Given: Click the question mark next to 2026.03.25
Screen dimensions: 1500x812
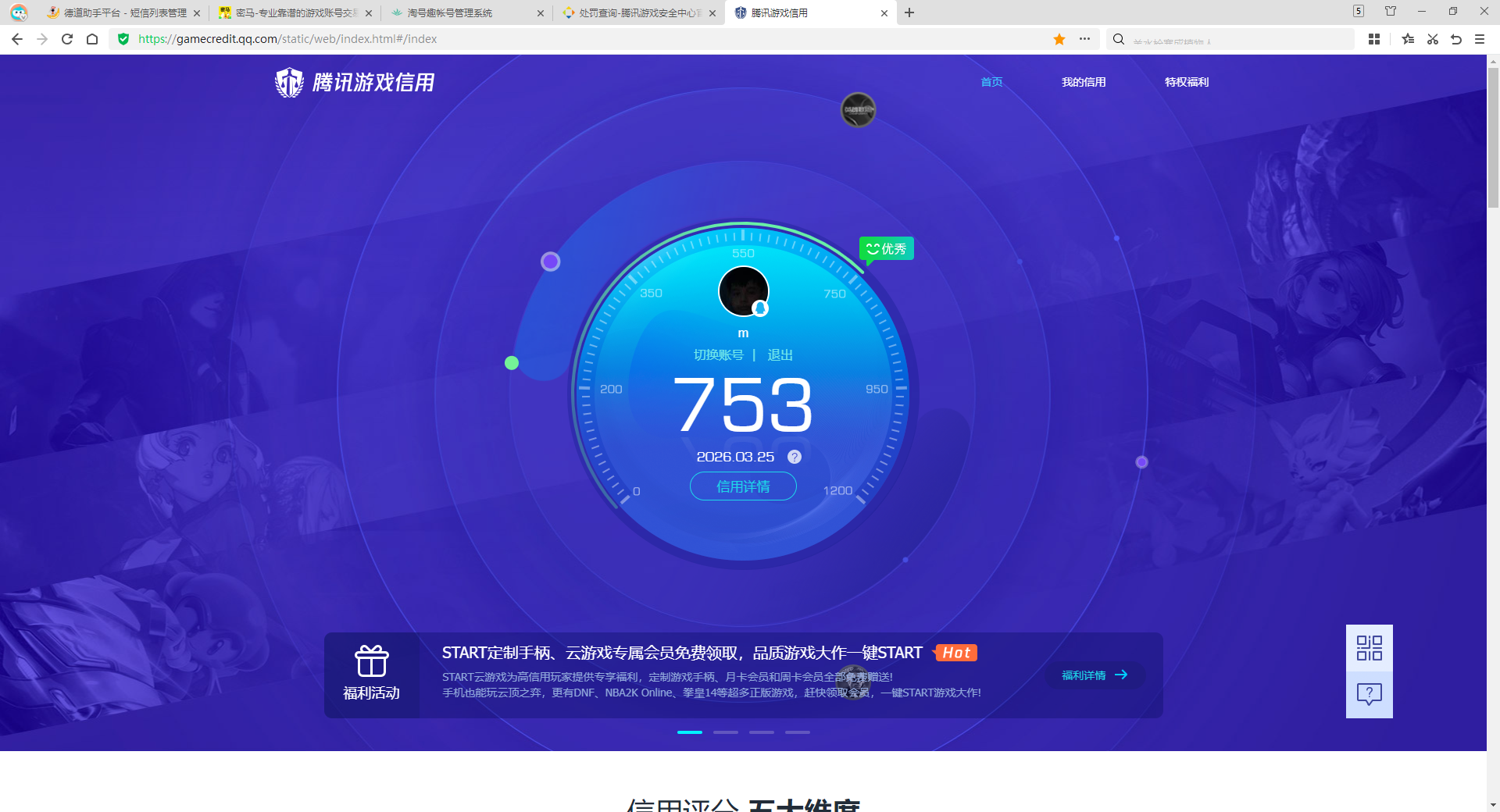Looking at the screenshot, I should 794,457.
